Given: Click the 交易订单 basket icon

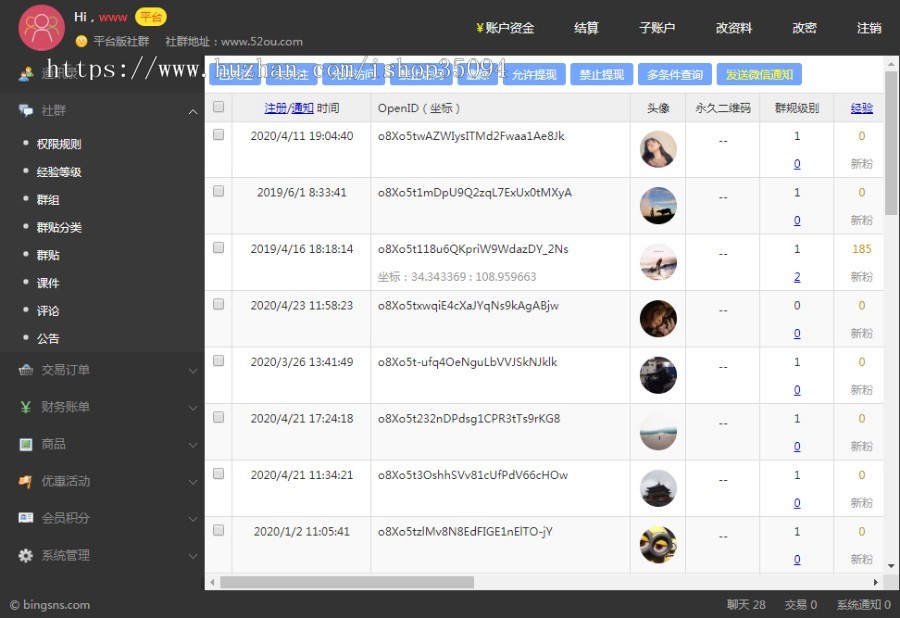Looking at the screenshot, I should pos(26,370).
